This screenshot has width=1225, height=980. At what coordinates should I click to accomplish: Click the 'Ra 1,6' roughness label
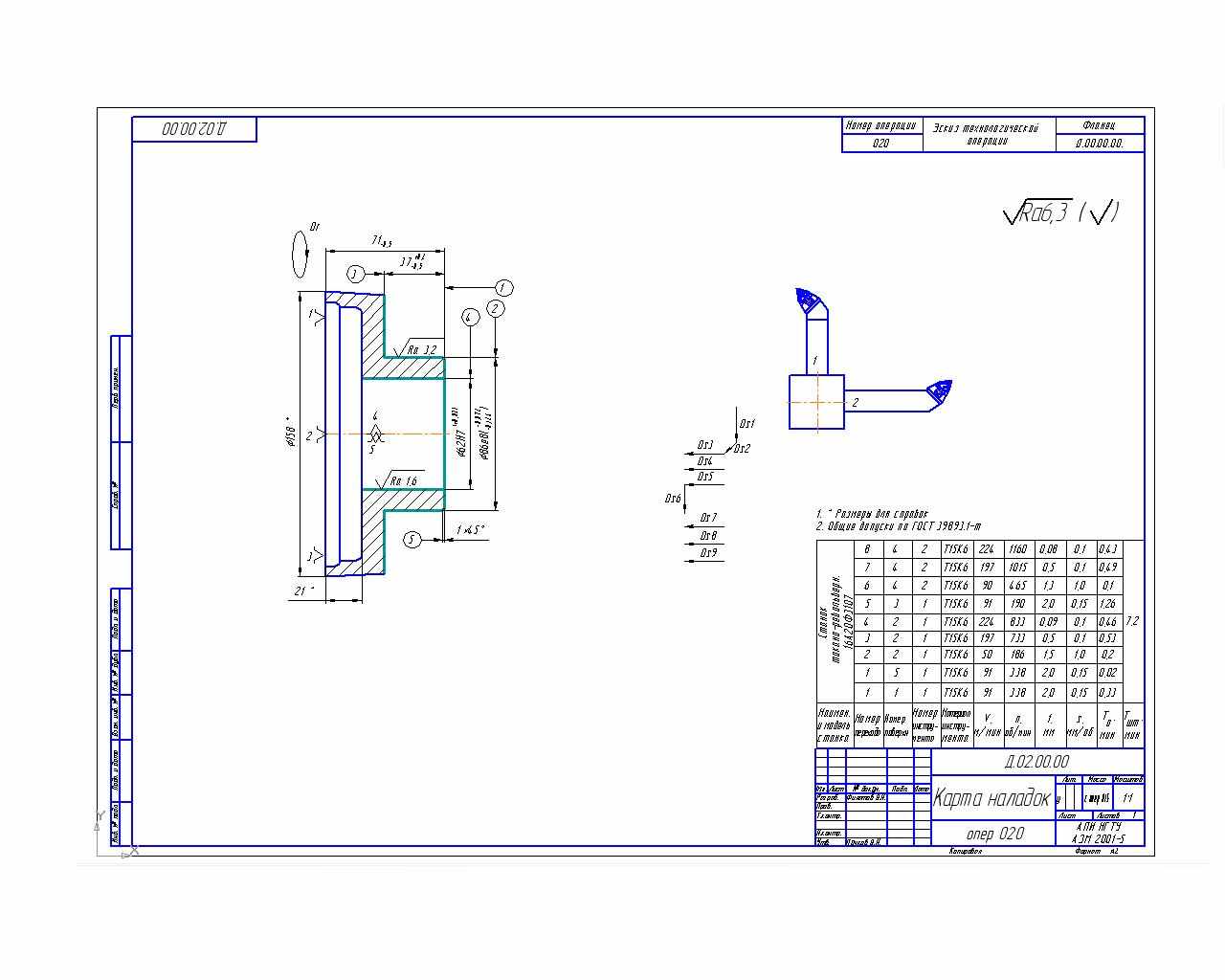[403, 481]
